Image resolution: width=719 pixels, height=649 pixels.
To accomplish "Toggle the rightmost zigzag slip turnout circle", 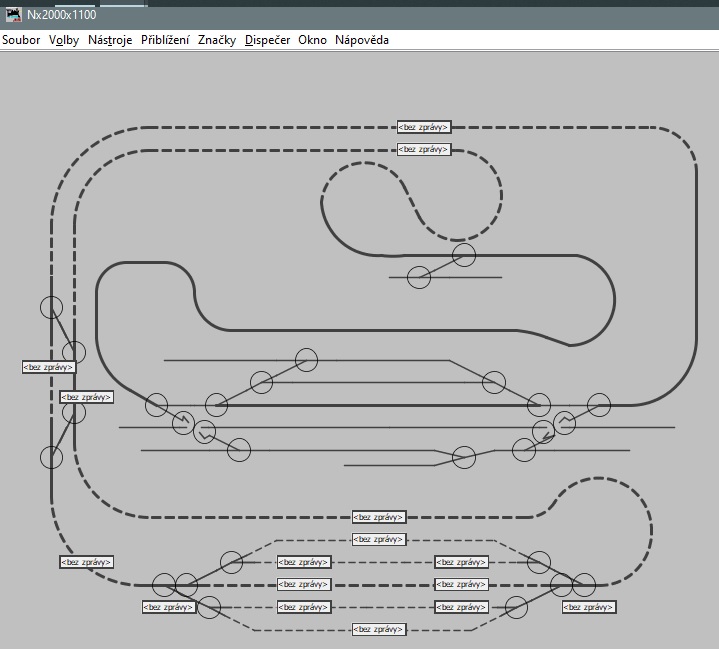I will coord(565,421).
